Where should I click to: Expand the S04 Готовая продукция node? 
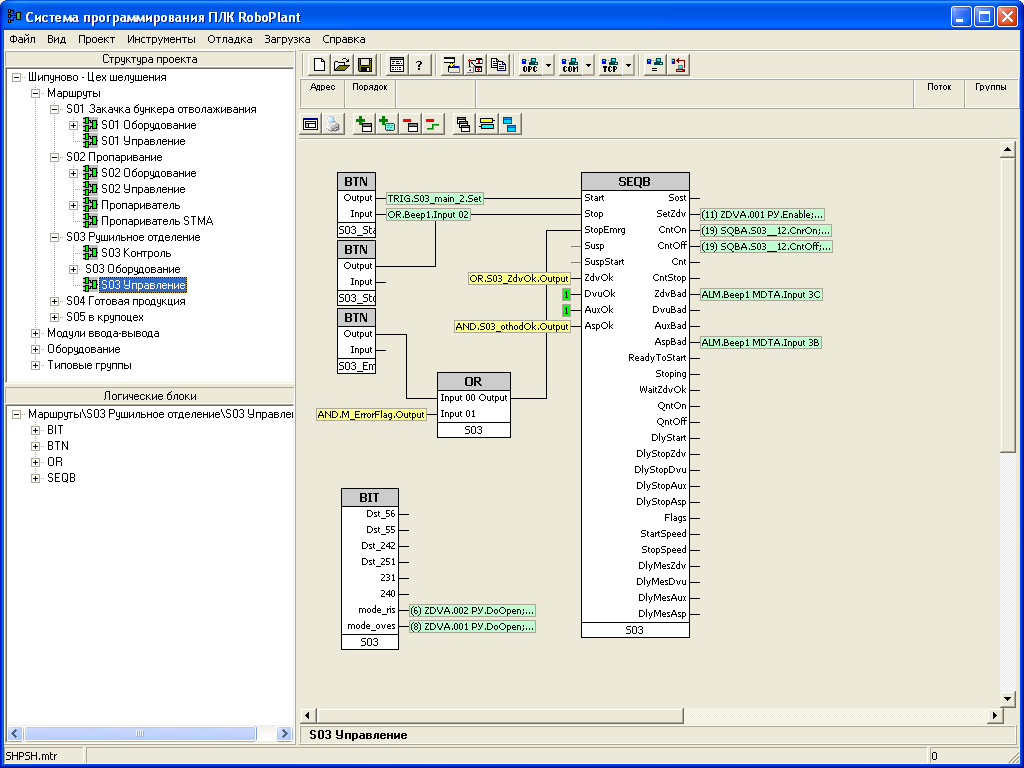tap(55, 301)
